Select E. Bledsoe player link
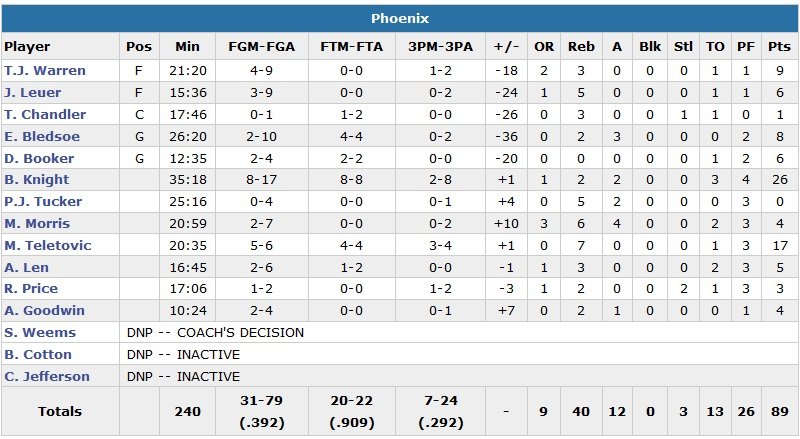Viewport: 800px width, 439px height. tap(42, 137)
